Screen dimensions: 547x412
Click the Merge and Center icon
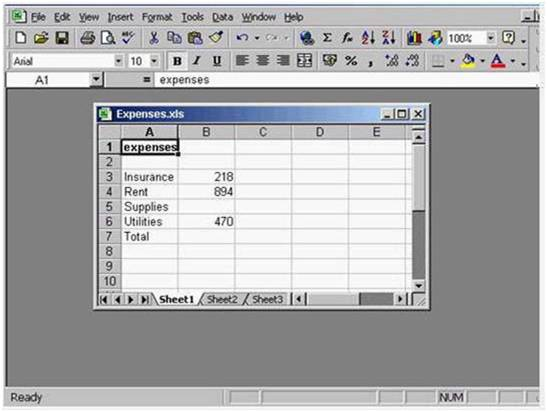point(304,61)
